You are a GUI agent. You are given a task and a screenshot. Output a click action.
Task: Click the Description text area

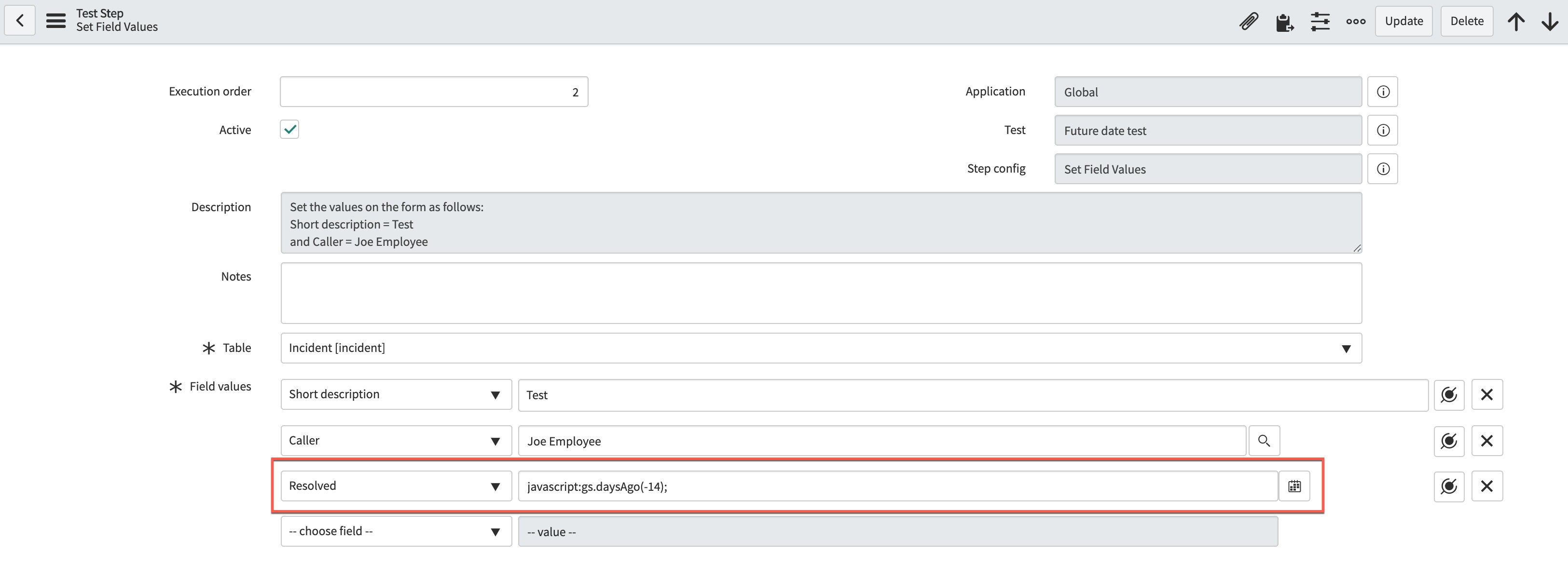pyautogui.click(x=821, y=223)
